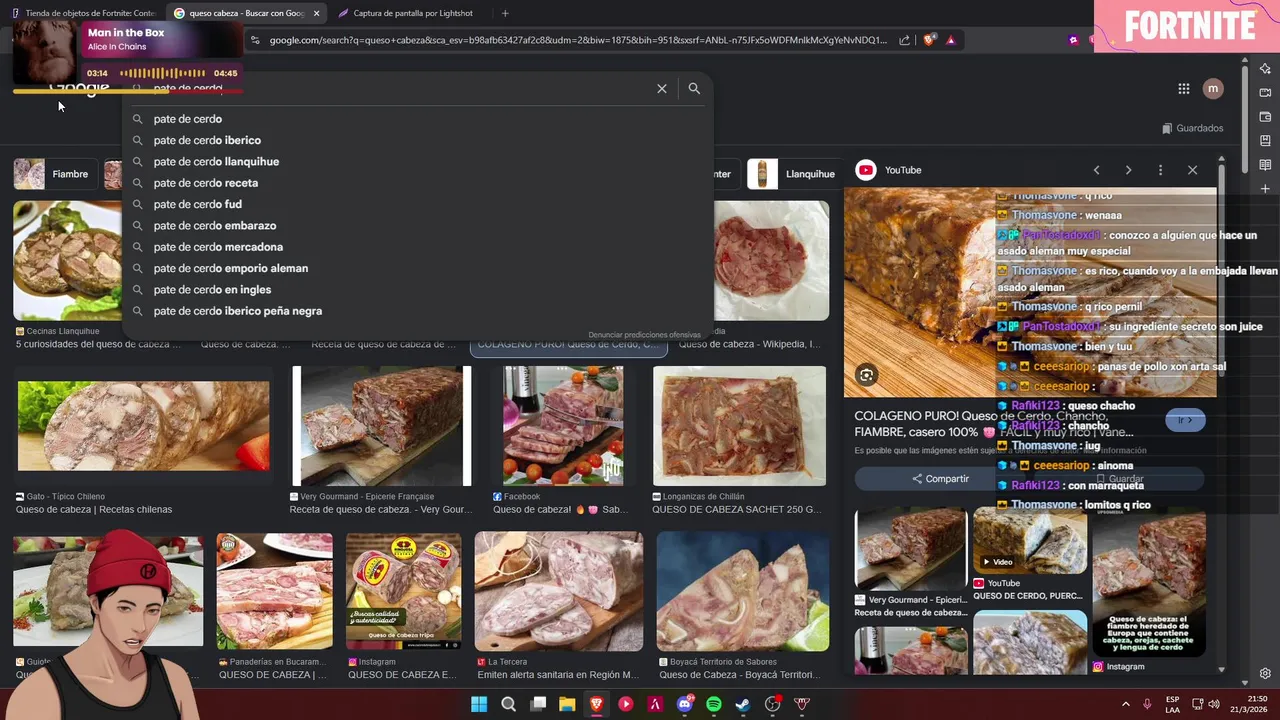Open Longanizas de Chillán 'QUESO DE CABEZA SACHET' image
This screenshot has height=720, width=1280.
739,426
